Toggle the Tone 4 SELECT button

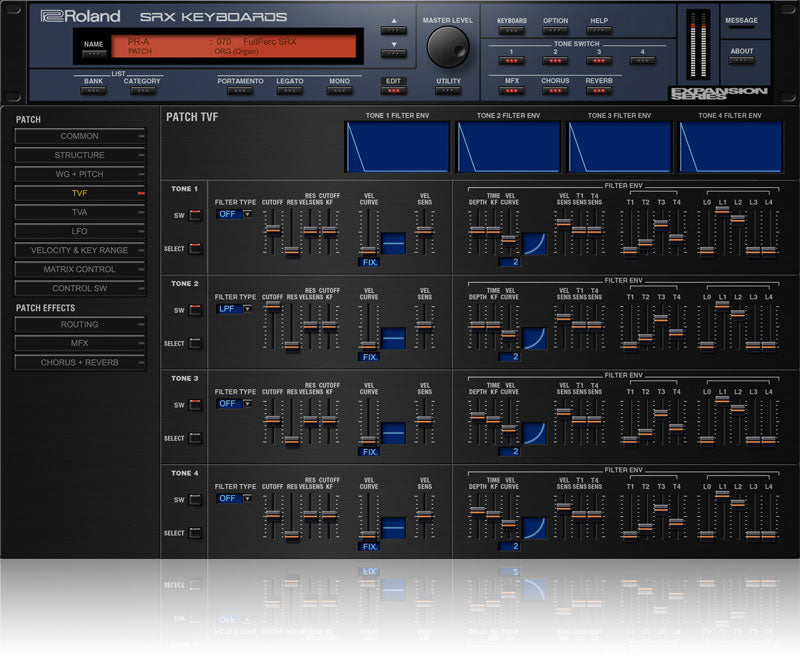(195, 533)
